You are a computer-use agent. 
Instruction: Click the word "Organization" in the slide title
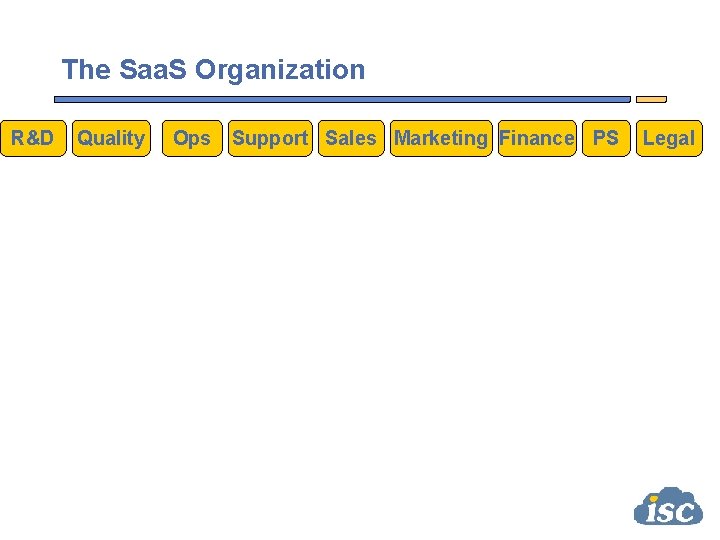pos(280,70)
